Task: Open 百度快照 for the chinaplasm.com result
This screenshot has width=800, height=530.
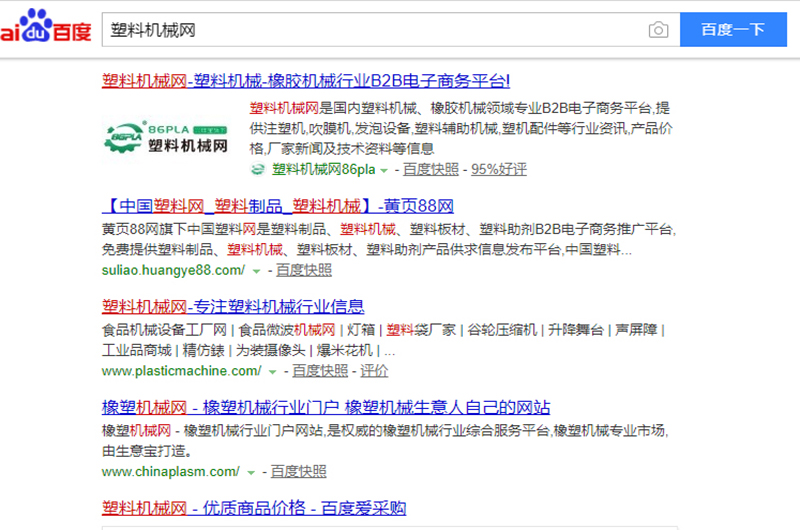Action: [298, 471]
